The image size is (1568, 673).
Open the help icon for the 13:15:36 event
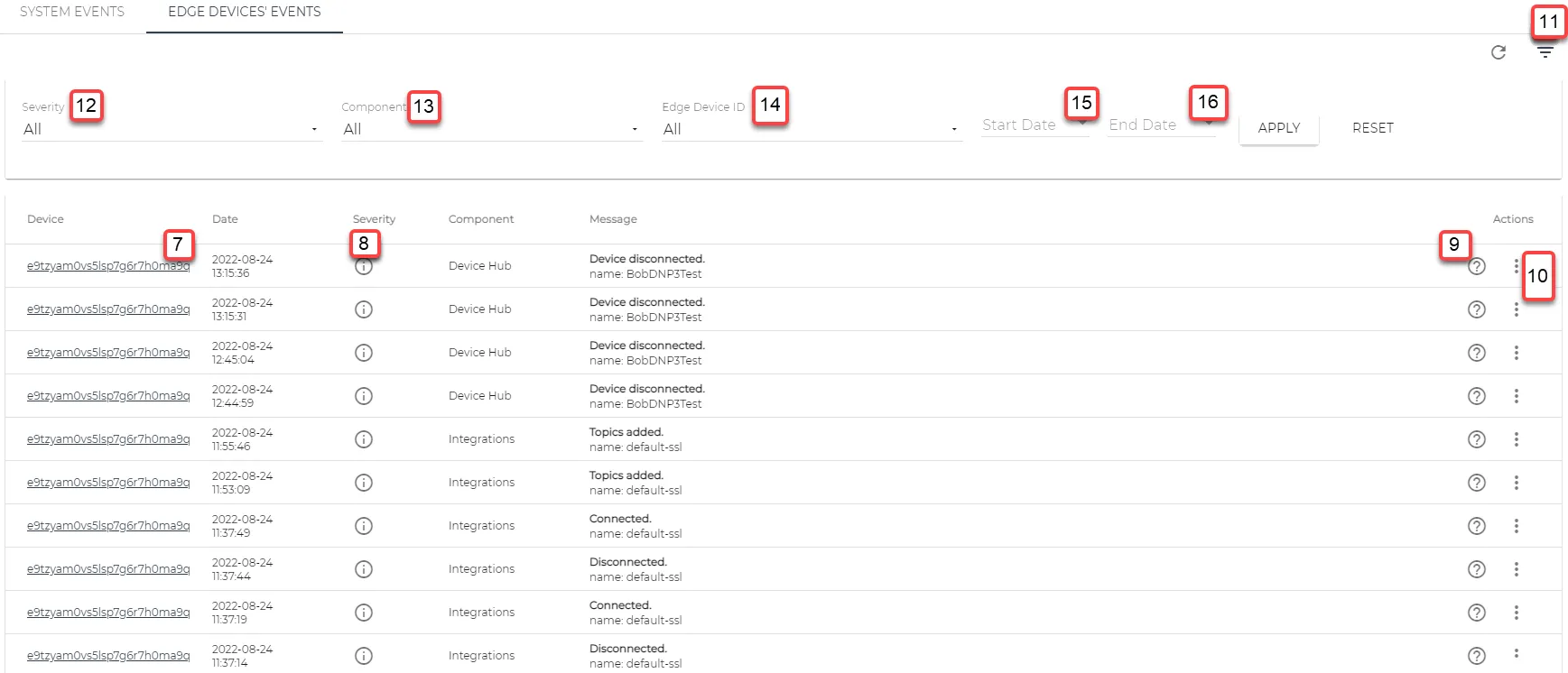pos(1477,266)
